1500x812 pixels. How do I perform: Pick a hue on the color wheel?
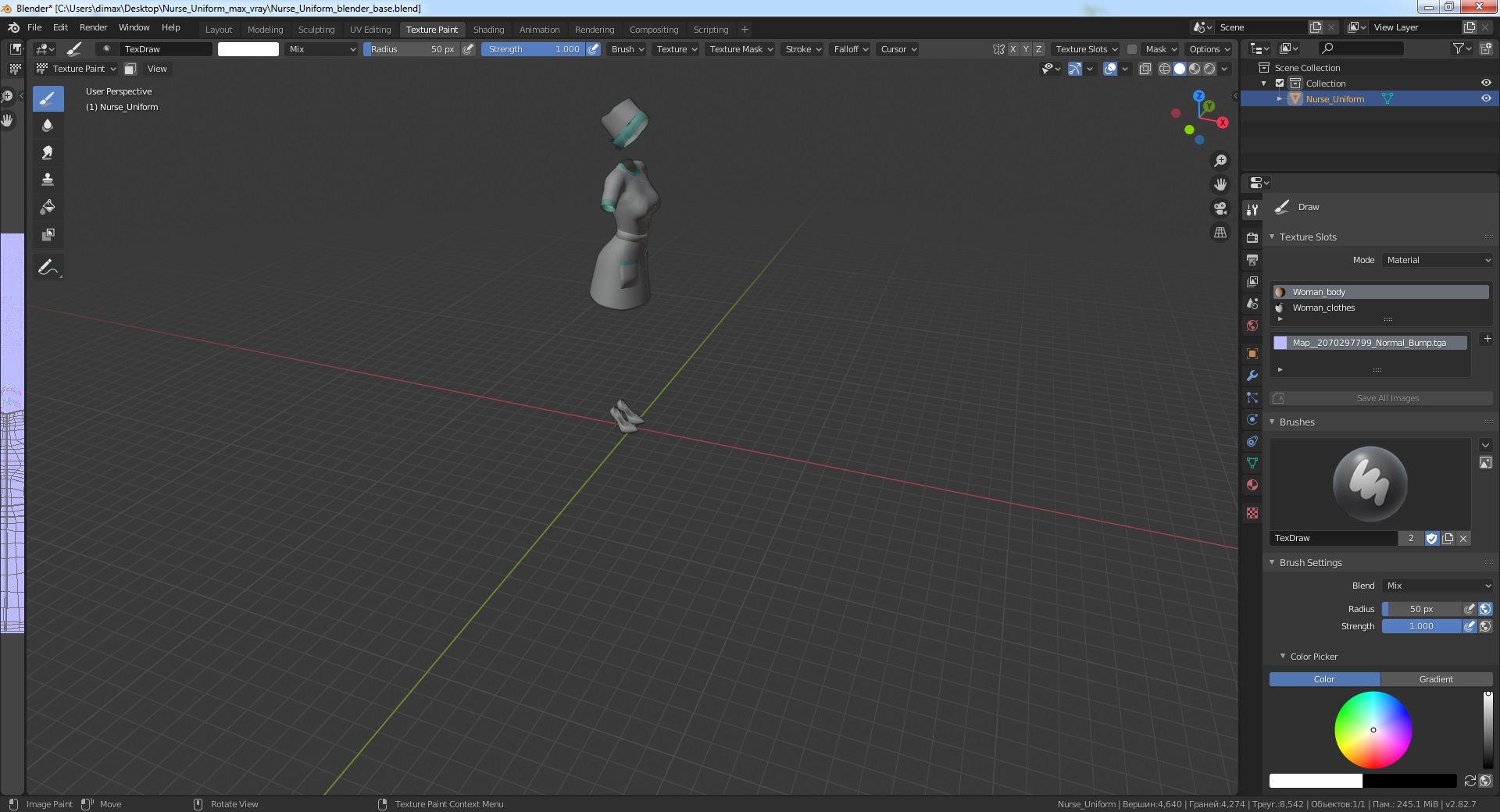coord(1373,730)
